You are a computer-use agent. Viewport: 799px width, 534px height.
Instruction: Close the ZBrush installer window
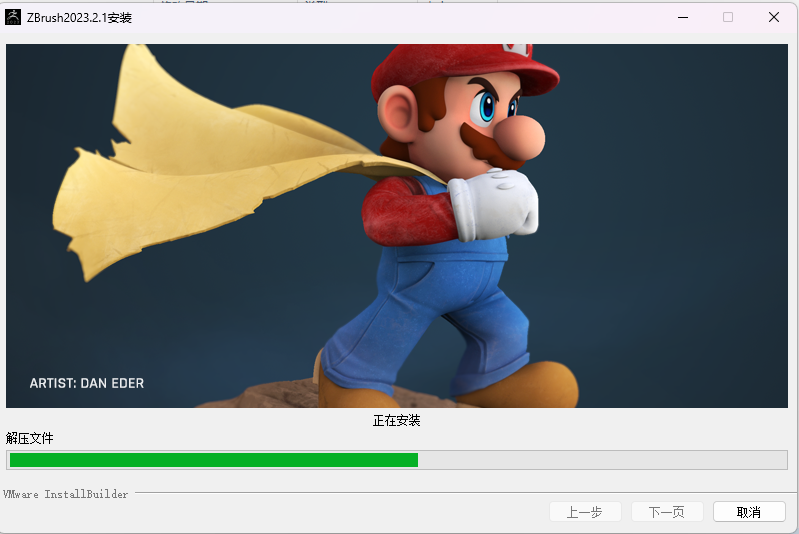774,17
